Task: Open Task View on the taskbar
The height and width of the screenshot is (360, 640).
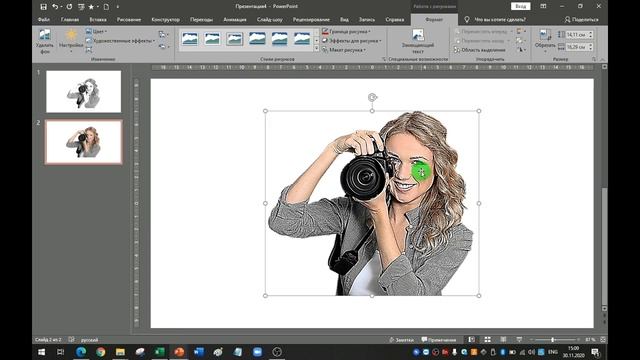Action: (60, 352)
